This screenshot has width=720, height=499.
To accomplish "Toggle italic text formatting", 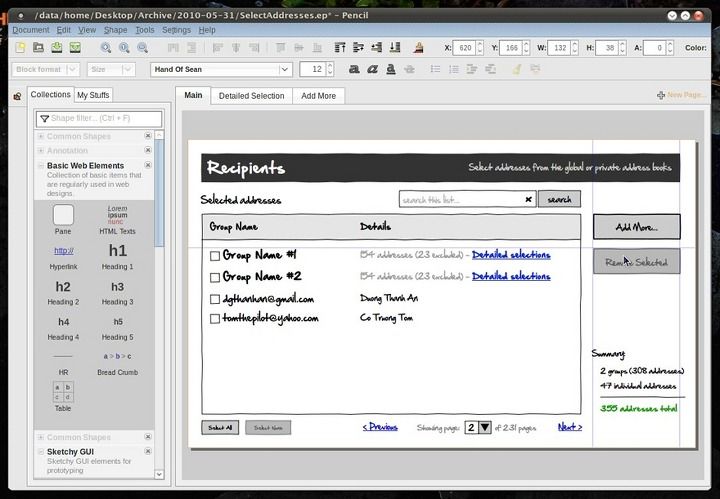I will (x=372, y=69).
